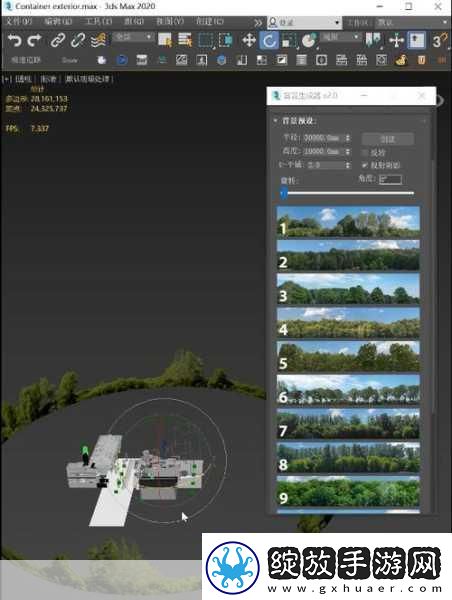
Task: Activate the Select and Scale tool
Action: pos(289,40)
